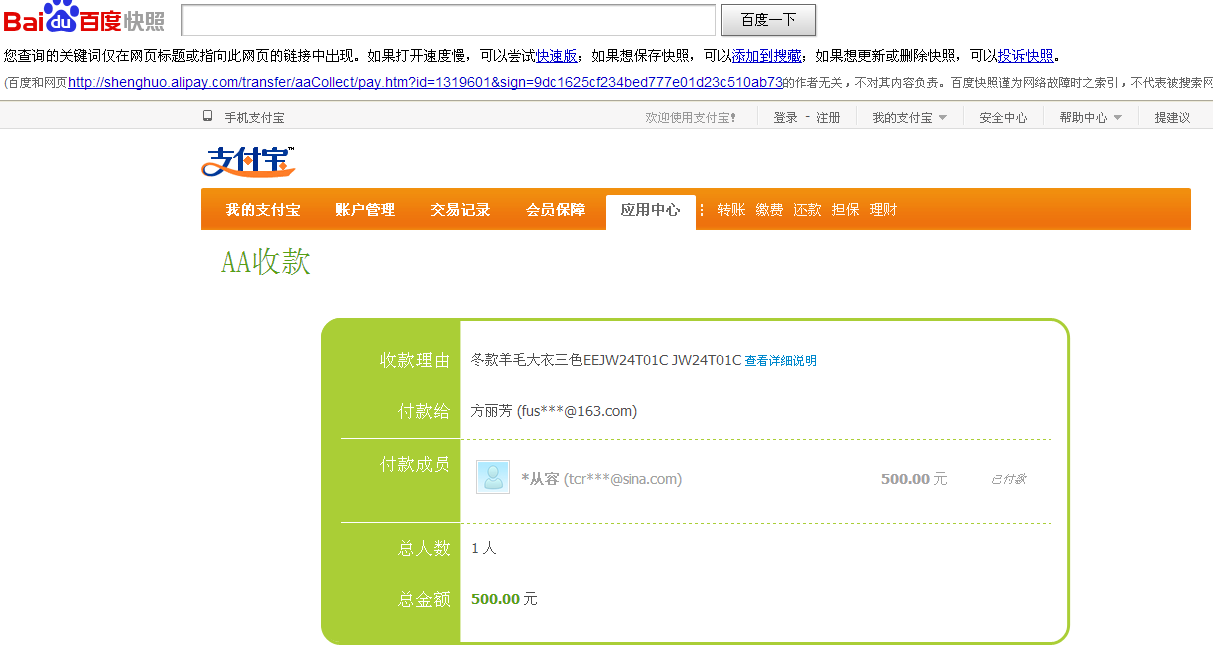This screenshot has height=658, width=1213.
Task: Click the 登录 login link
Action: (x=785, y=118)
